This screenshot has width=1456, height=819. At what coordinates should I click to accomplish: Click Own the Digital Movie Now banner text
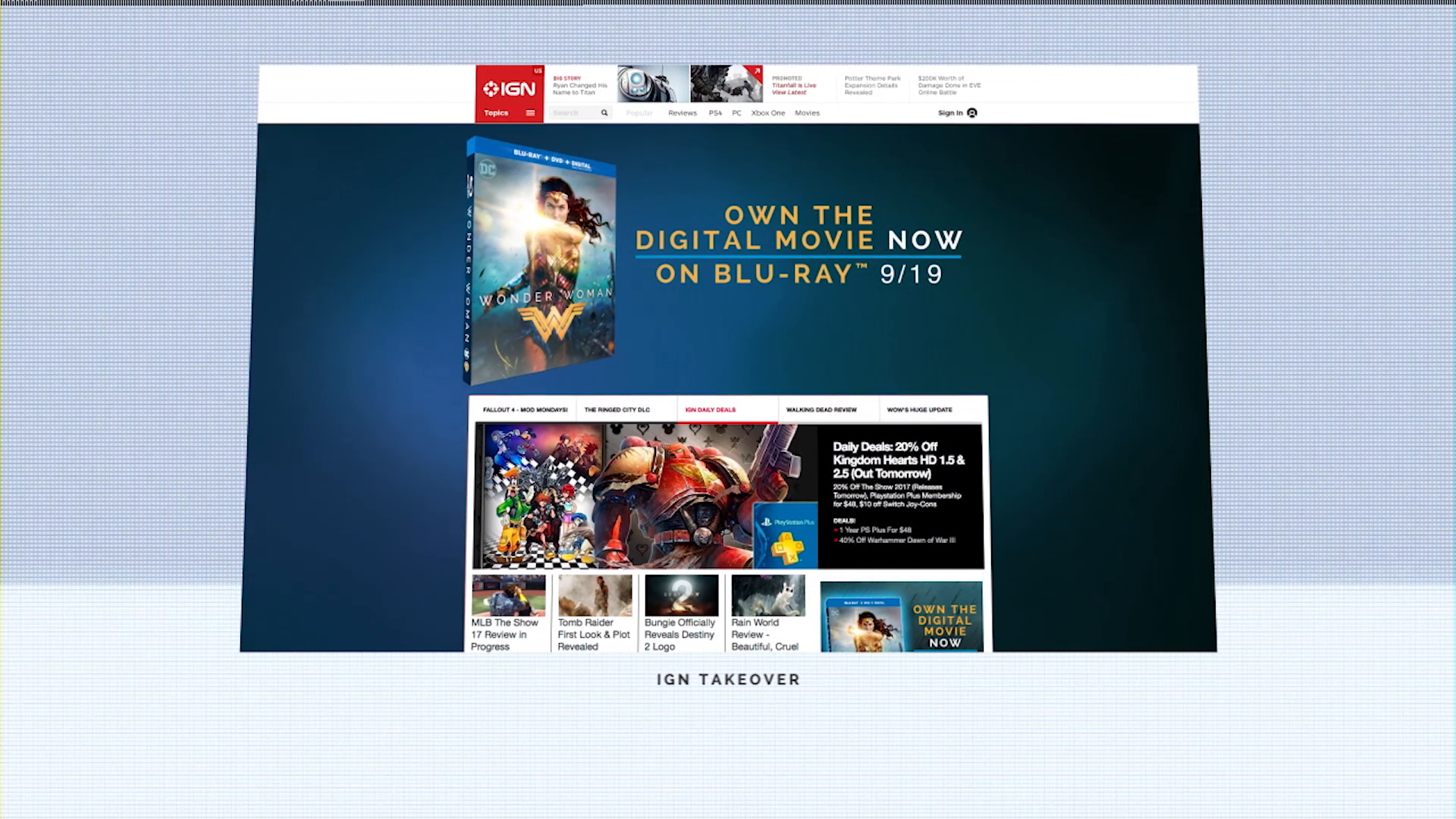(799, 227)
